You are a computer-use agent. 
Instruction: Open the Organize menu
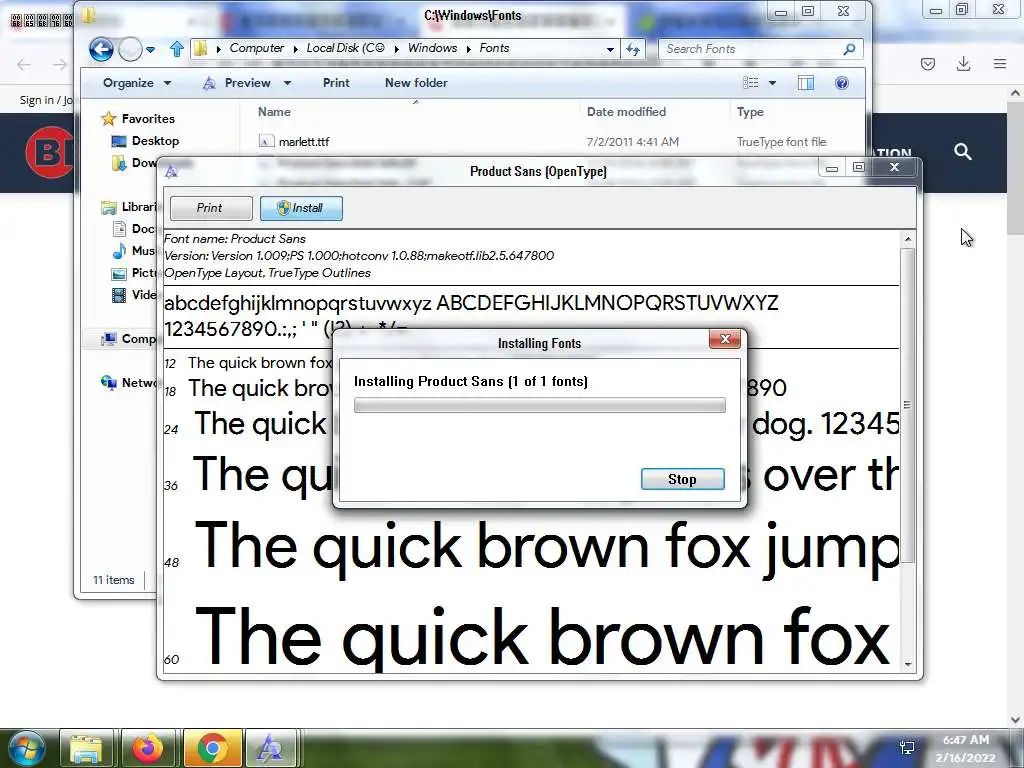(136, 83)
